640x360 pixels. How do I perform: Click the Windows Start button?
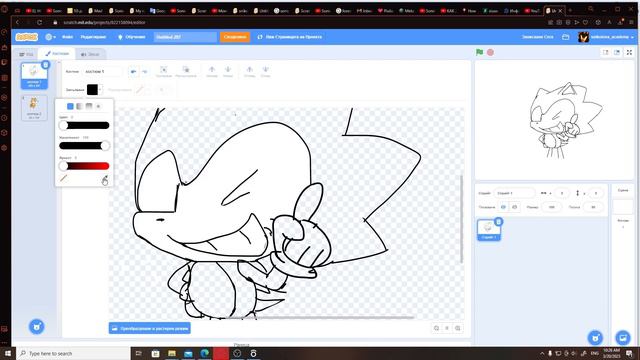click(8, 353)
